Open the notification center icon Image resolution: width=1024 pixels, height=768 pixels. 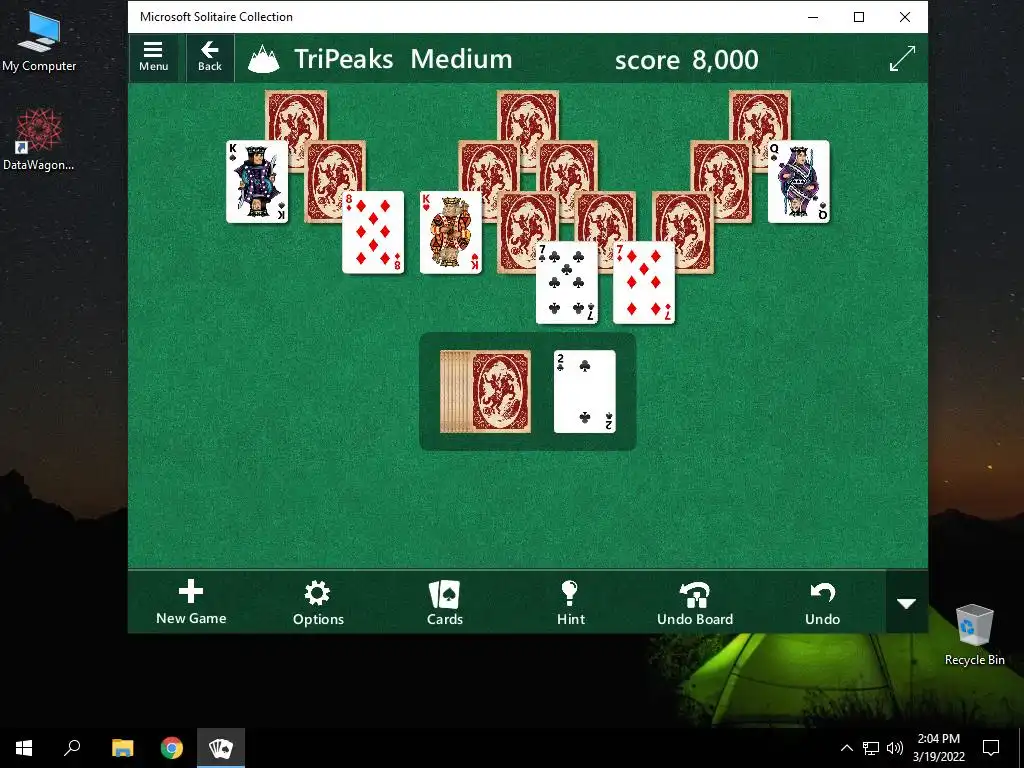click(x=991, y=748)
